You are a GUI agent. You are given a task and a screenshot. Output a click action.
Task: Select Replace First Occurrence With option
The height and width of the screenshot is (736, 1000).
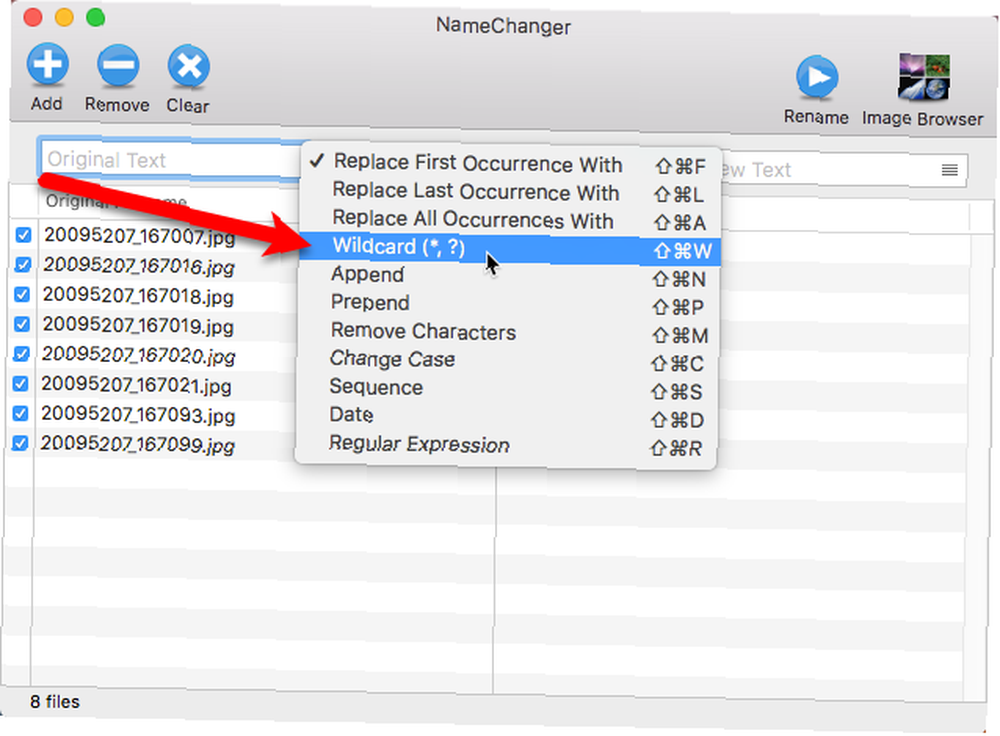(x=510, y=164)
